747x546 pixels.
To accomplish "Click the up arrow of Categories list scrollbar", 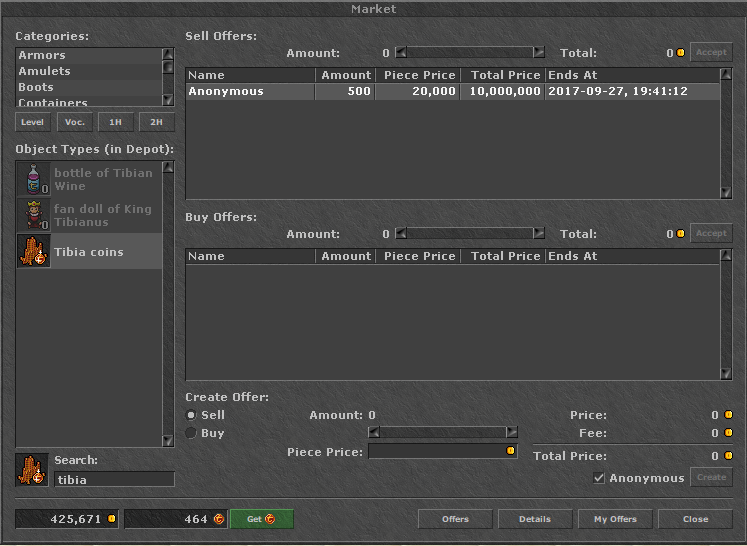I will (x=168, y=53).
